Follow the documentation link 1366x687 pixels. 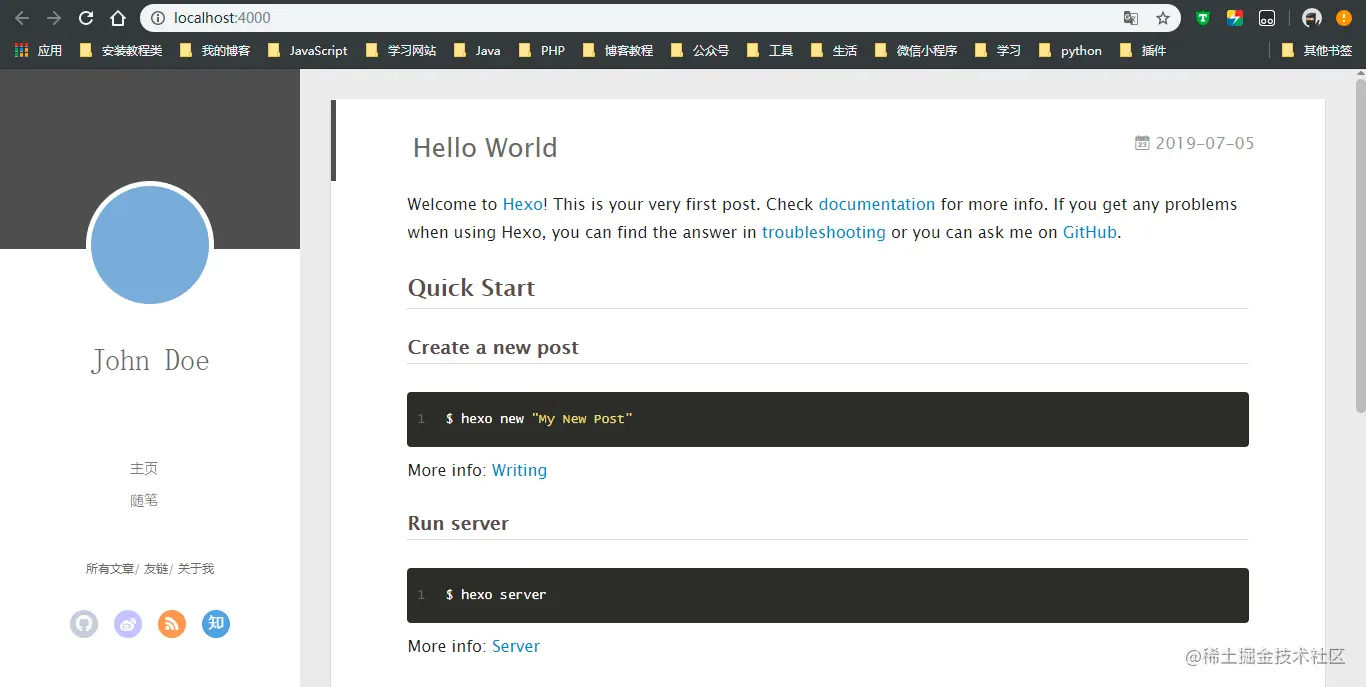877,204
